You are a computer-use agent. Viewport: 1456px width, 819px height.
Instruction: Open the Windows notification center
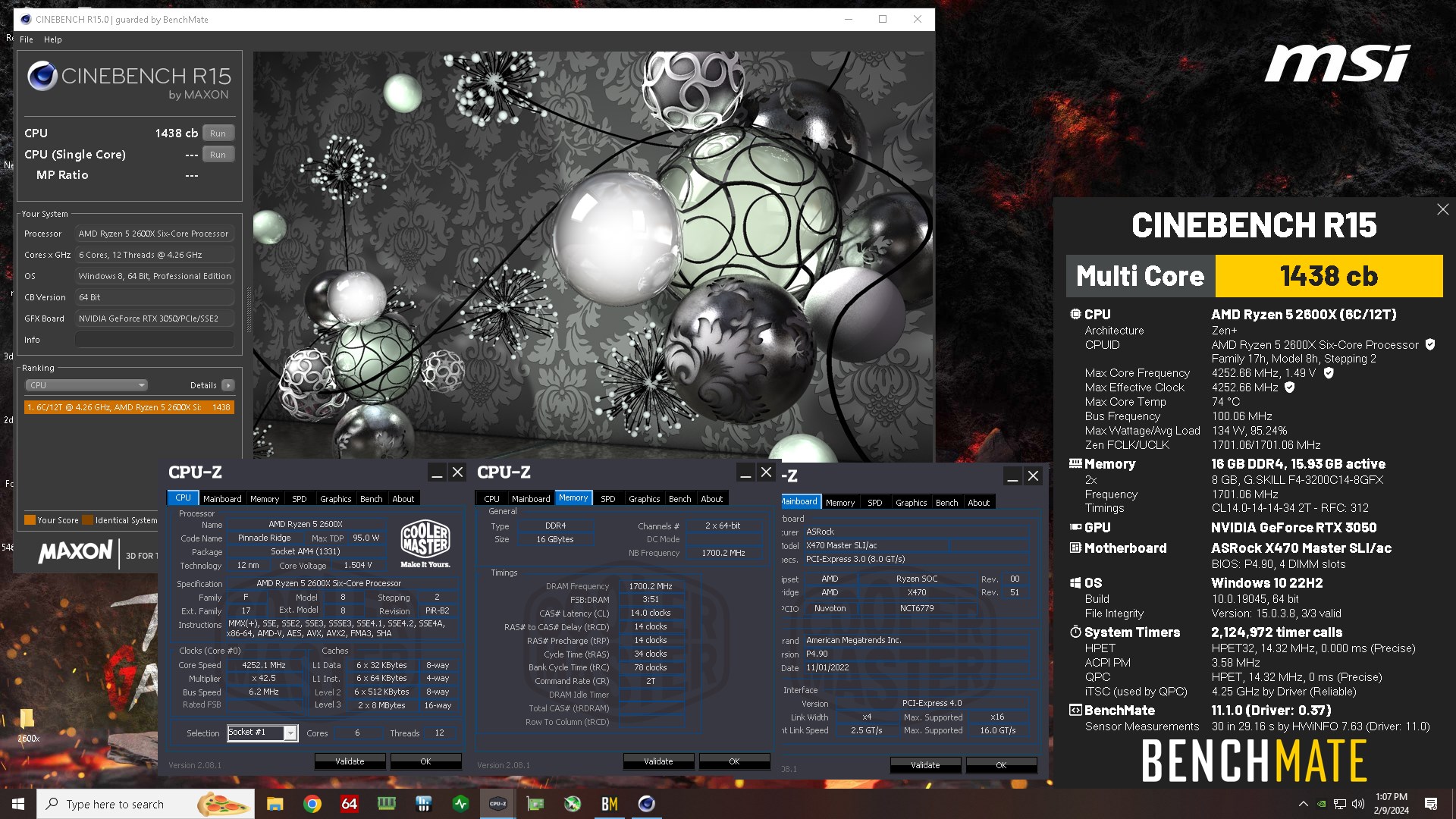pos(1431,804)
